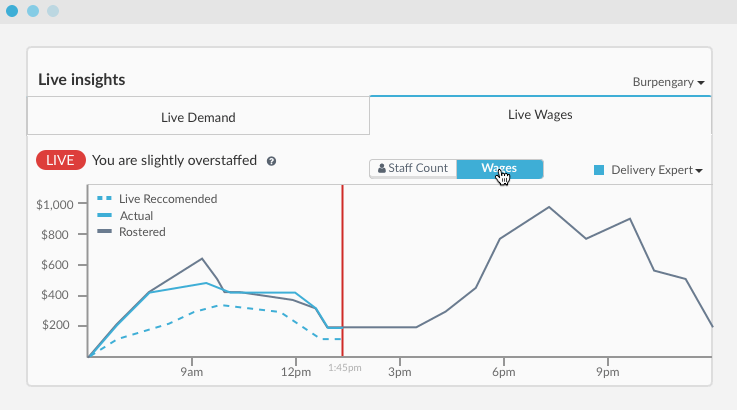Click the Actual legend line icon
Viewport: 737px width, 410px height.
pos(104,215)
